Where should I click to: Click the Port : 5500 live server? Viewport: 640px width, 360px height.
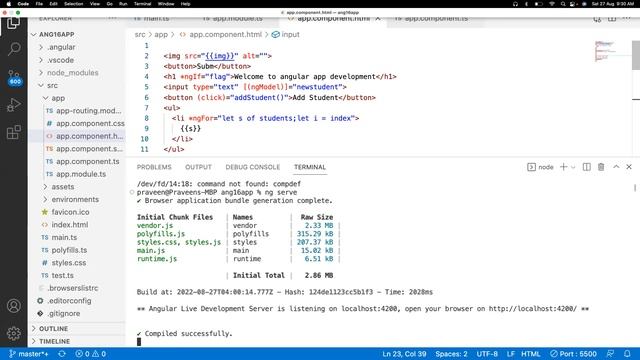pyautogui.click(x=573, y=354)
